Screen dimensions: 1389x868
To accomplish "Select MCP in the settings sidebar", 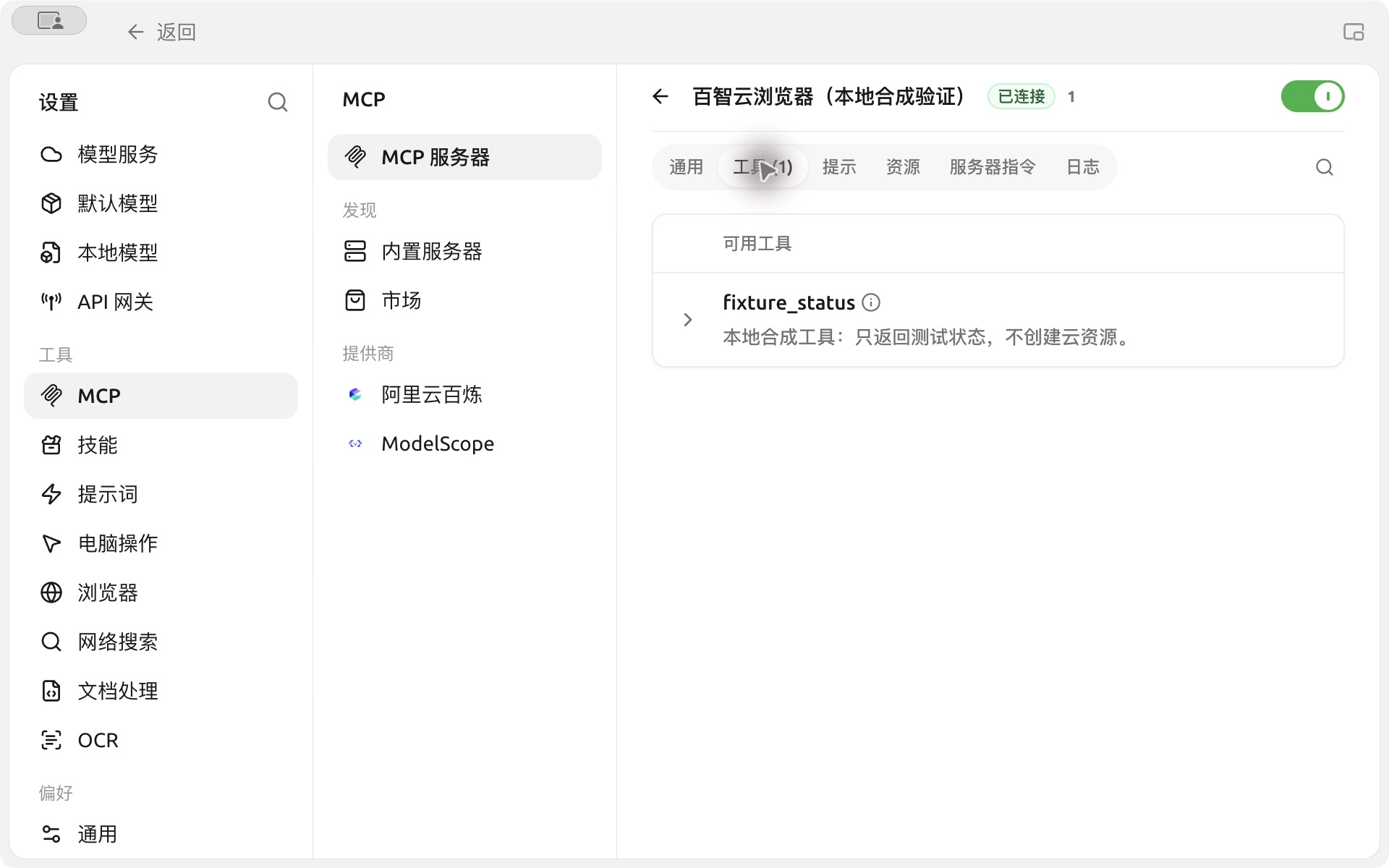I will click(x=161, y=396).
